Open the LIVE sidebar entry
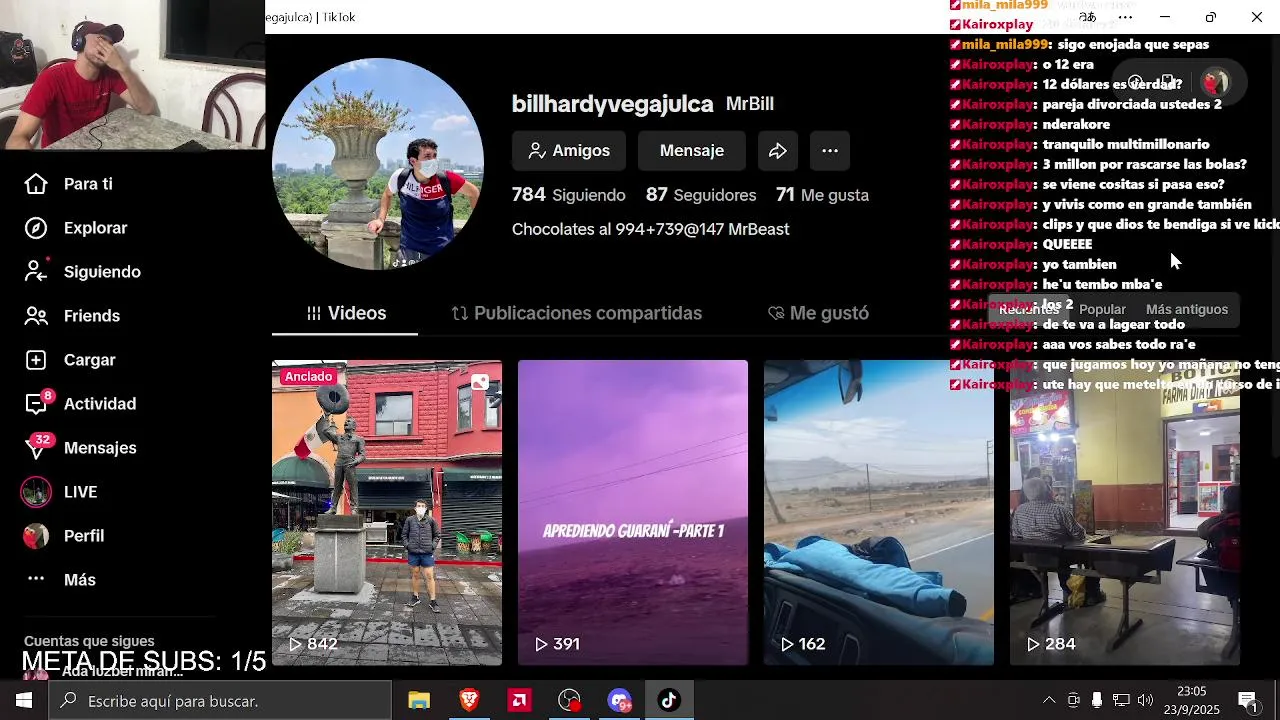 click(60, 492)
